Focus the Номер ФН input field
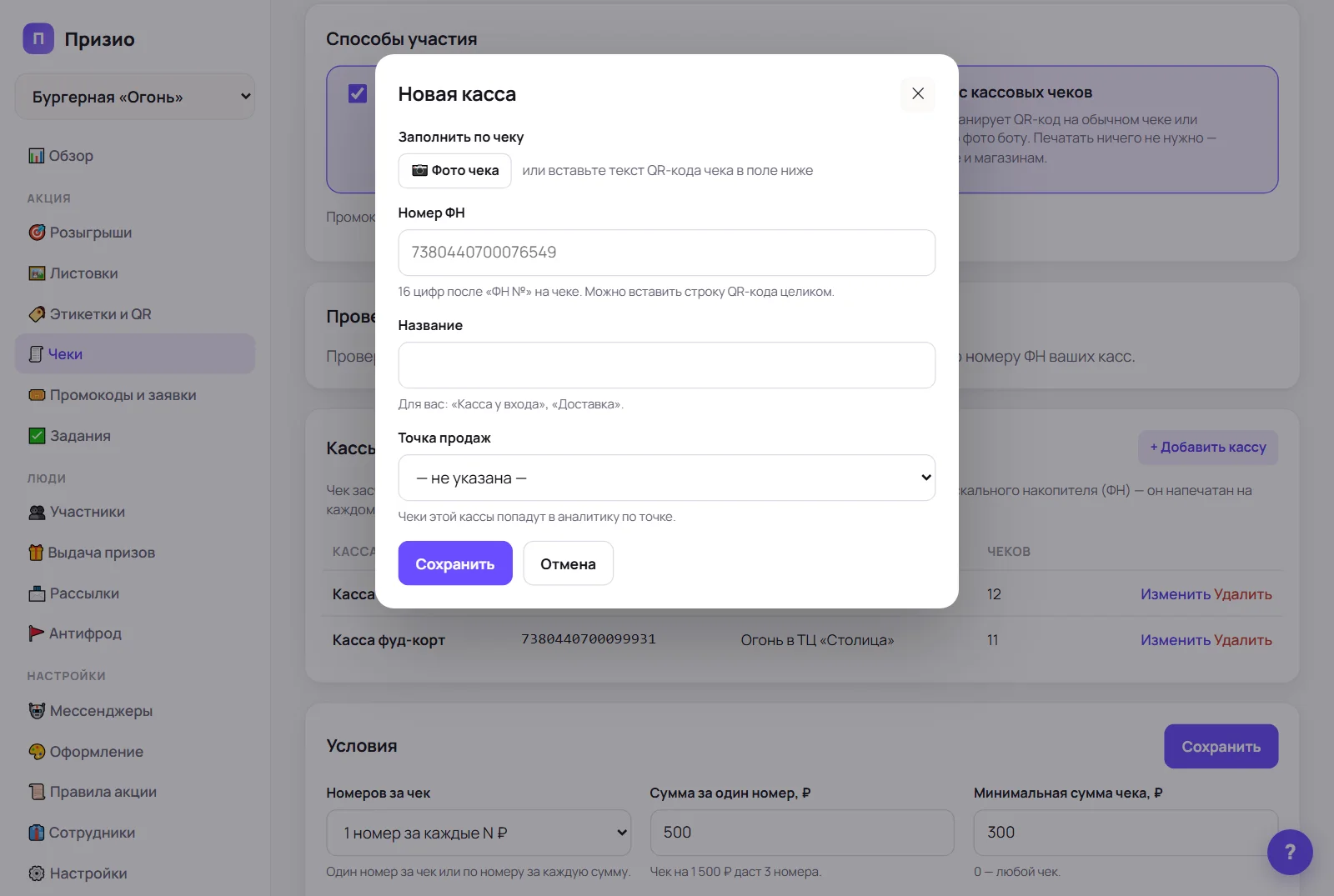This screenshot has height=896, width=1334. coord(667,253)
